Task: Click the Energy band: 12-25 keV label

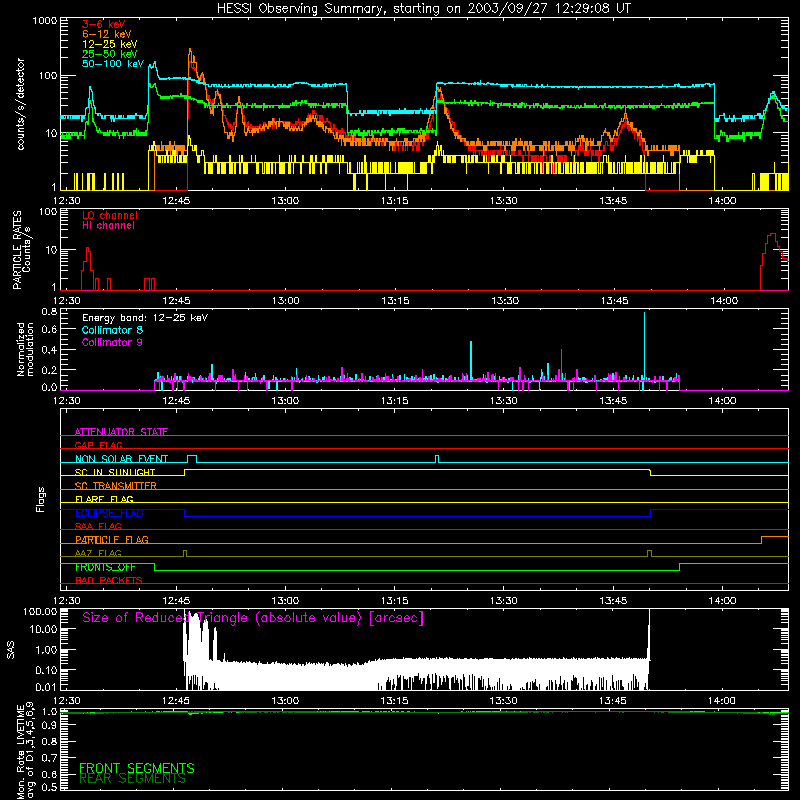Action: coord(145,318)
